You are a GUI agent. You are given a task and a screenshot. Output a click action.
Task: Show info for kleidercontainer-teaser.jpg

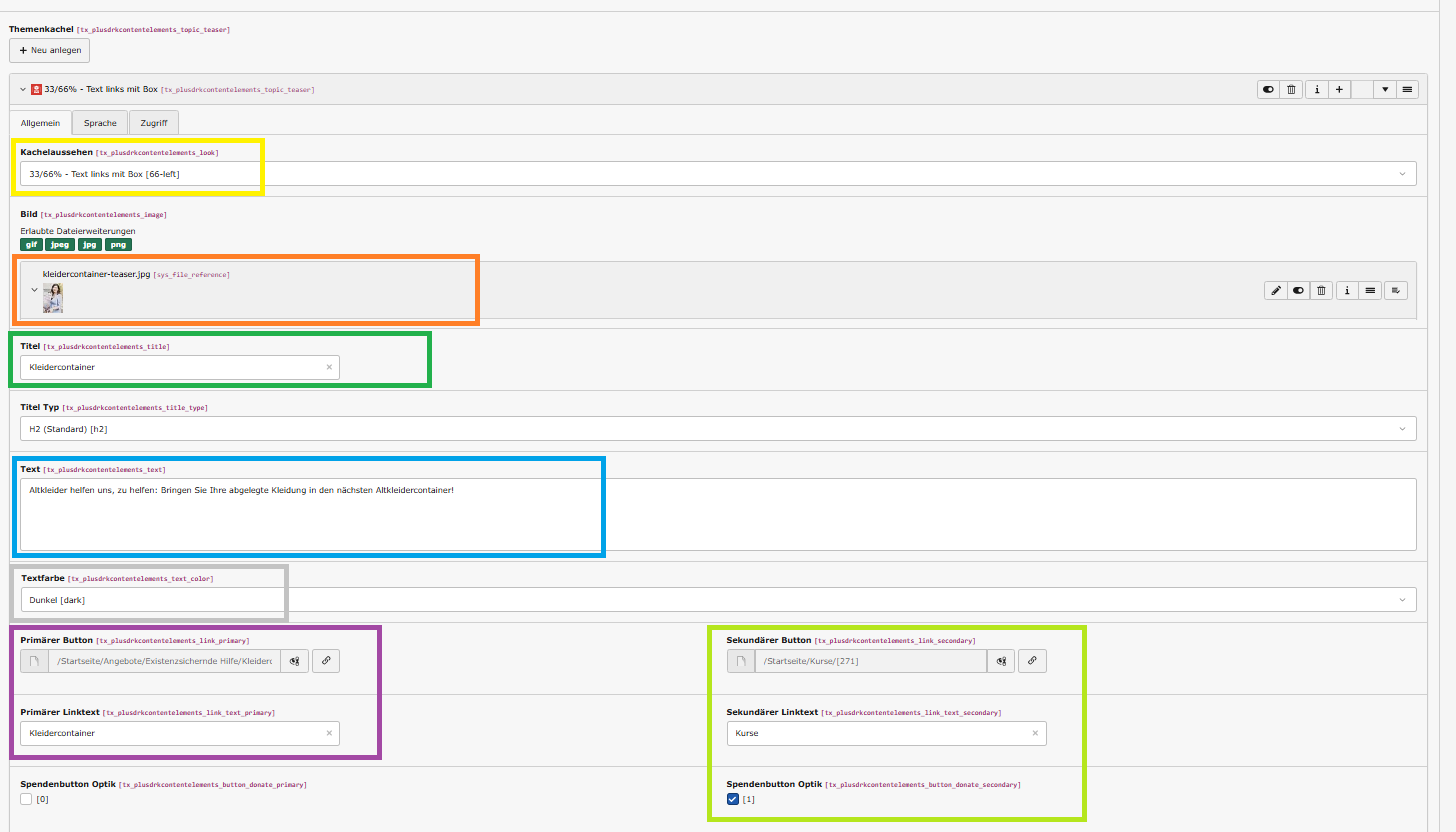point(1348,290)
